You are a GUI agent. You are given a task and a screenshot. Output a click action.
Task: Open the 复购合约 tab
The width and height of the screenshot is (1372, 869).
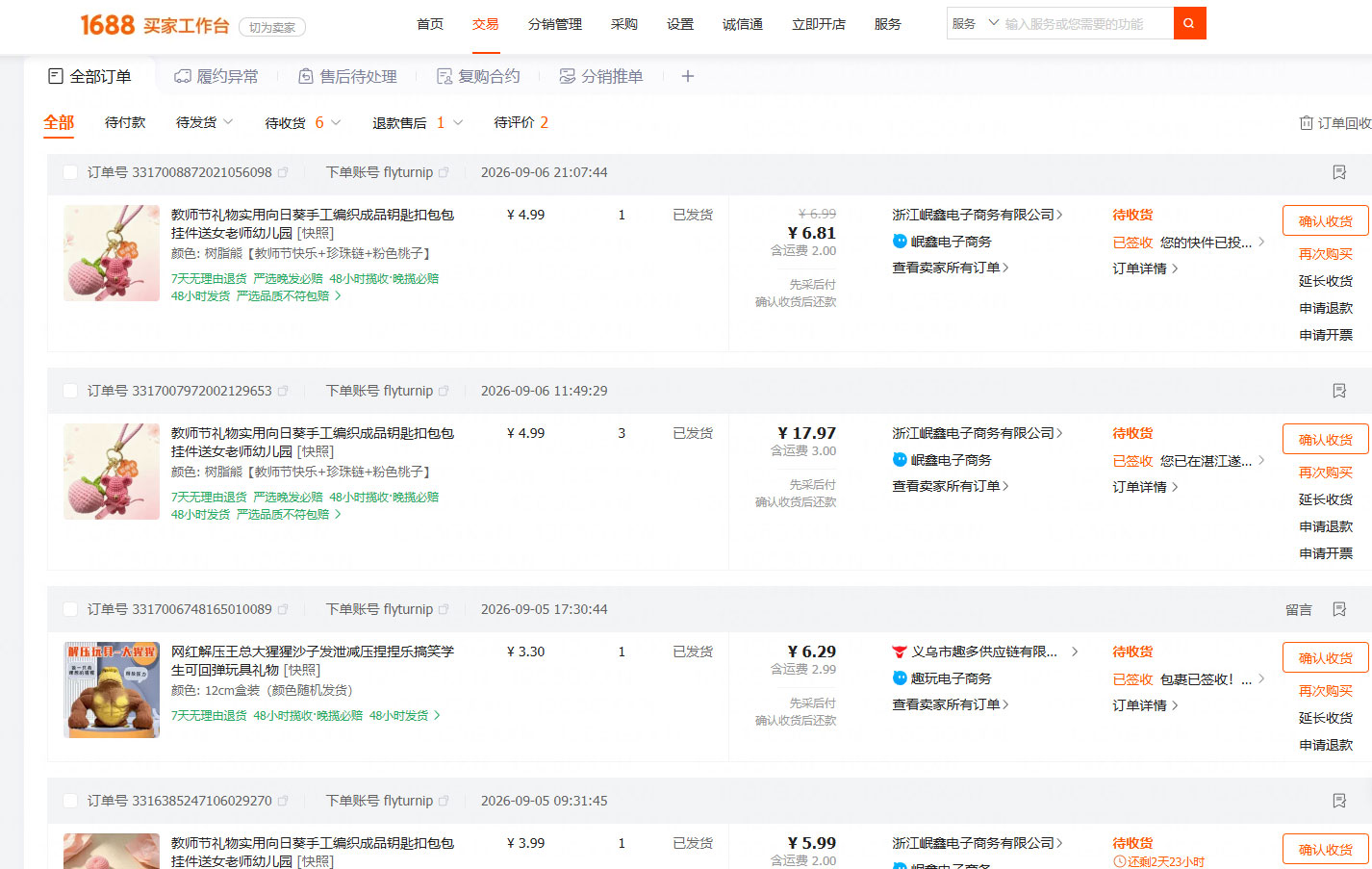point(478,76)
